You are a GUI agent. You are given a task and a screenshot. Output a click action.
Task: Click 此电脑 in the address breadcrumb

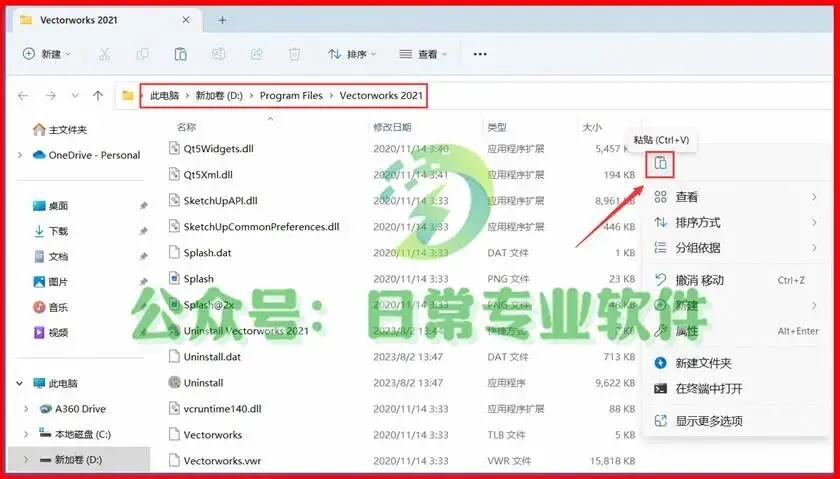tap(164, 95)
